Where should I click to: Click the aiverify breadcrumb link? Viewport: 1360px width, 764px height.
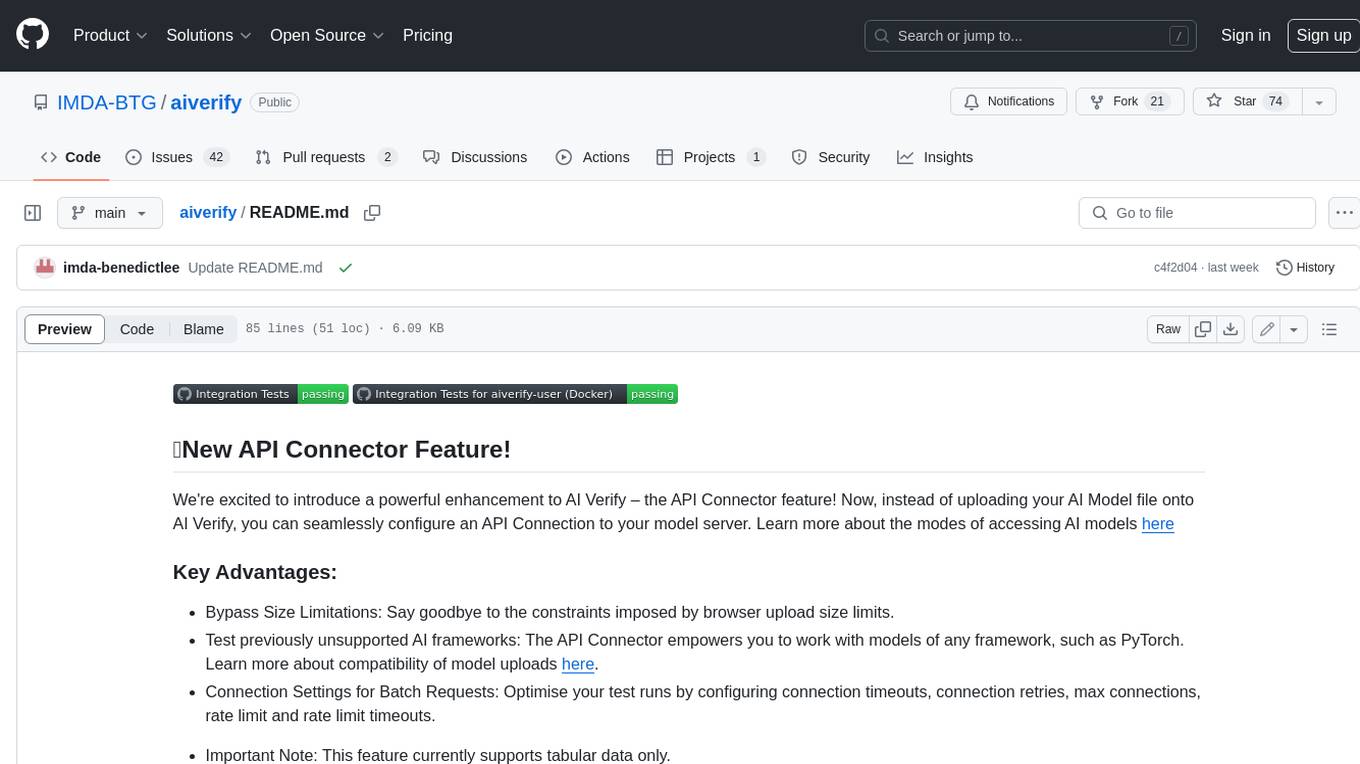[x=208, y=213]
